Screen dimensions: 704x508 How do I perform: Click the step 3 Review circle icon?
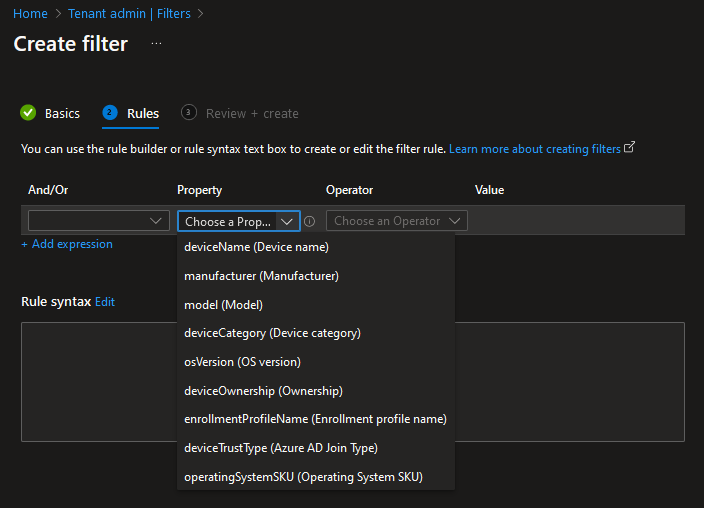pyautogui.click(x=189, y=112)
